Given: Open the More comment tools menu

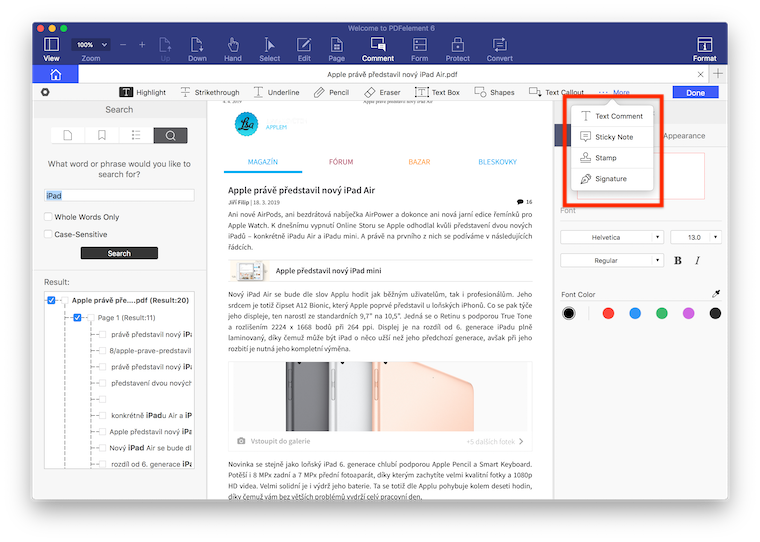Looking at the screenshot, I should pos(614,92).
